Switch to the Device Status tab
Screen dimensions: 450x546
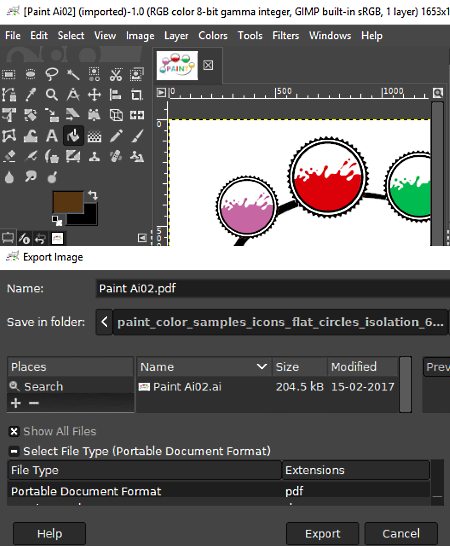tap(24, 239)
